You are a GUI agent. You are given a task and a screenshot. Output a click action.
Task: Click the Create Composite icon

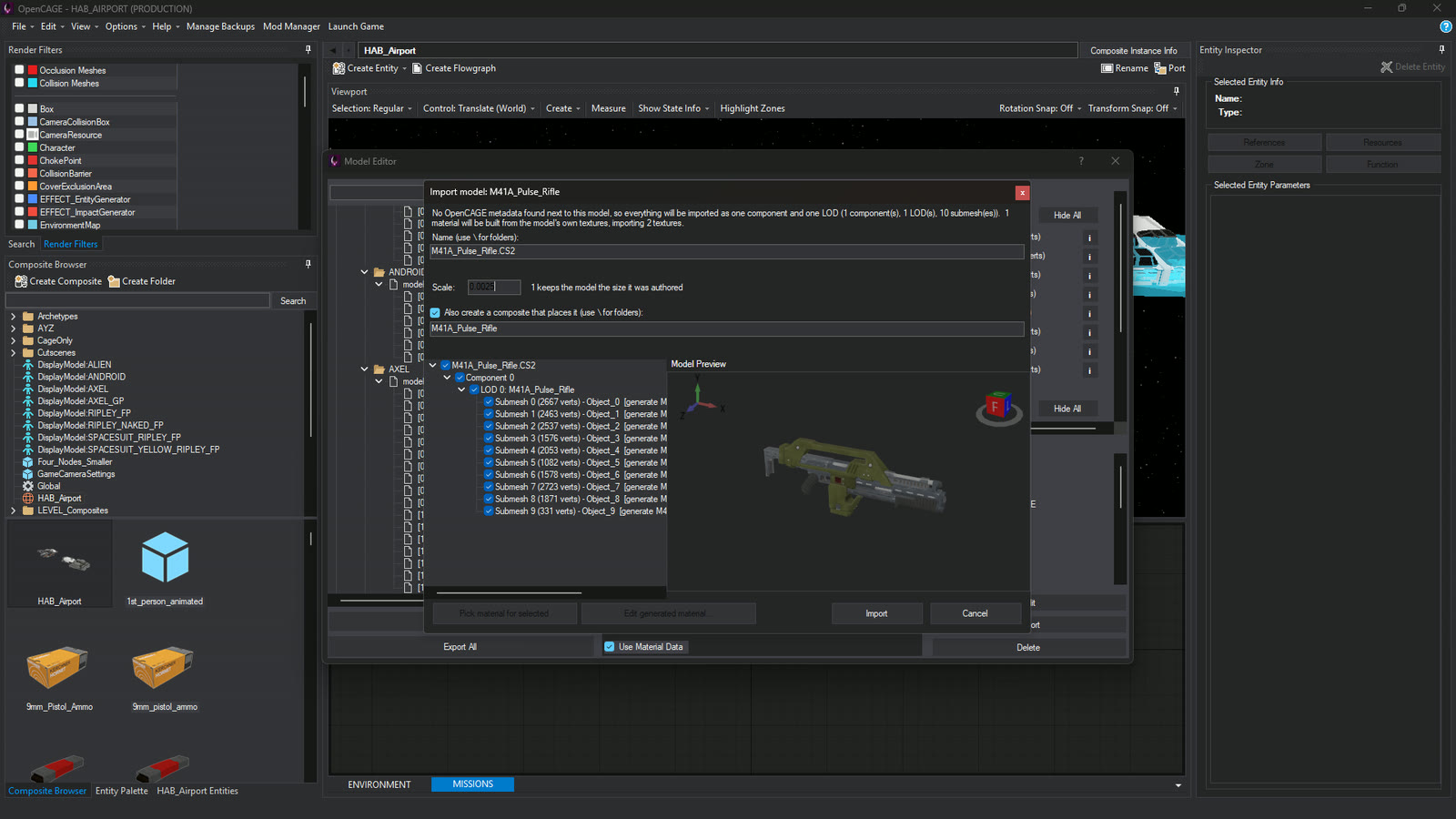click(x=21, y=281)
